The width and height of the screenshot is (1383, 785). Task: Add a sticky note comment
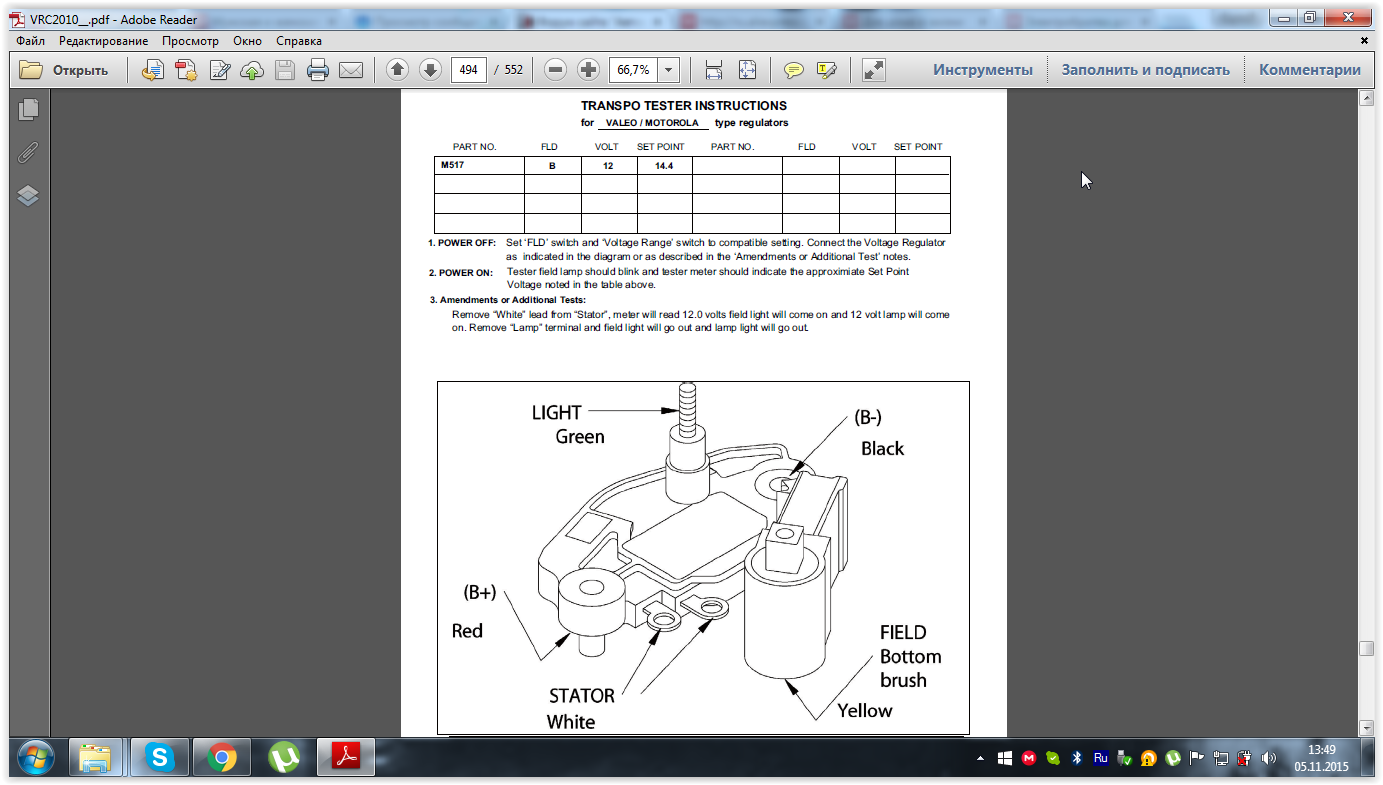794,70
